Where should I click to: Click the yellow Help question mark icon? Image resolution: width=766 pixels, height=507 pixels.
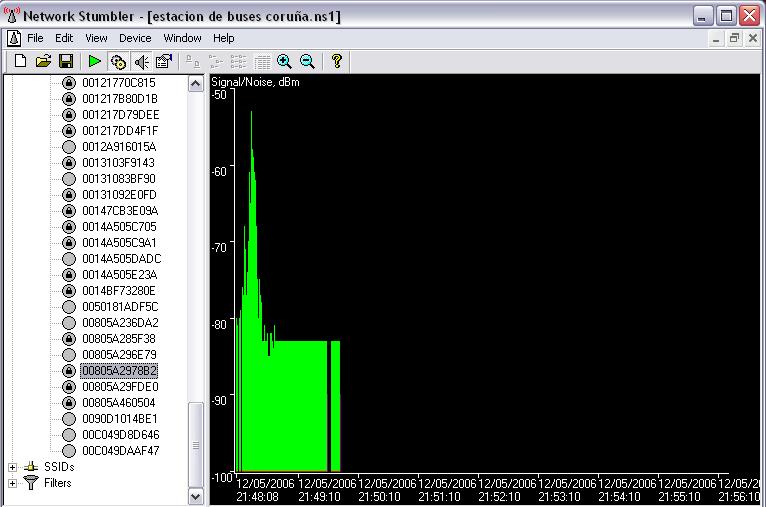336,62
